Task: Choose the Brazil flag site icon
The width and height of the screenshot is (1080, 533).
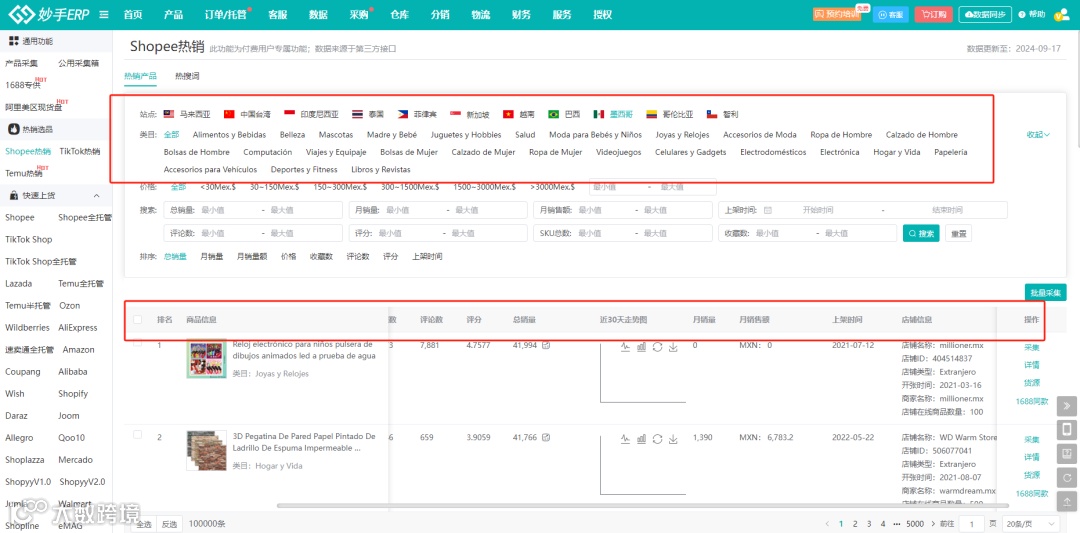Action: tap(554, 114)
